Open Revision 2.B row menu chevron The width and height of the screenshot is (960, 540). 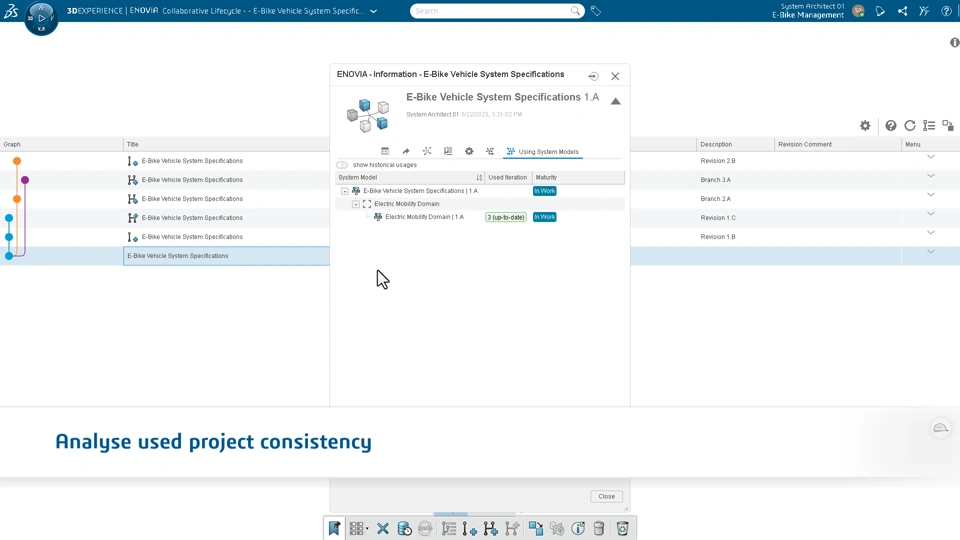(931, 157)
